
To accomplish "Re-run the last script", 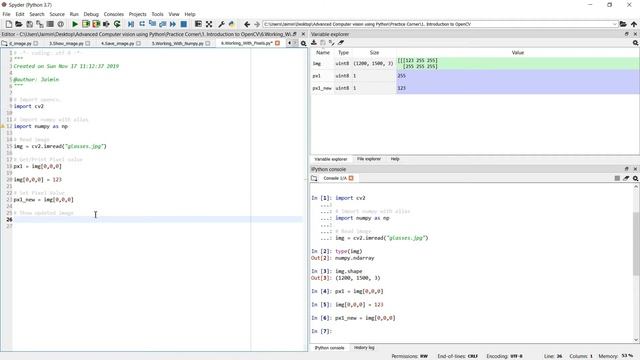I will [117, 24].
